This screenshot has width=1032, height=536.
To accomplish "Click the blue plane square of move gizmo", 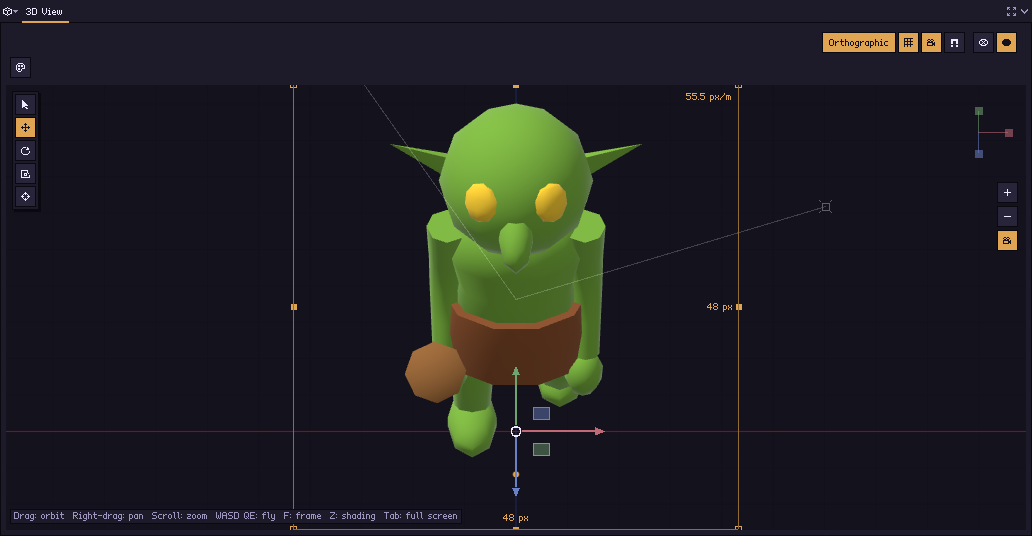I will pos(541,414).
